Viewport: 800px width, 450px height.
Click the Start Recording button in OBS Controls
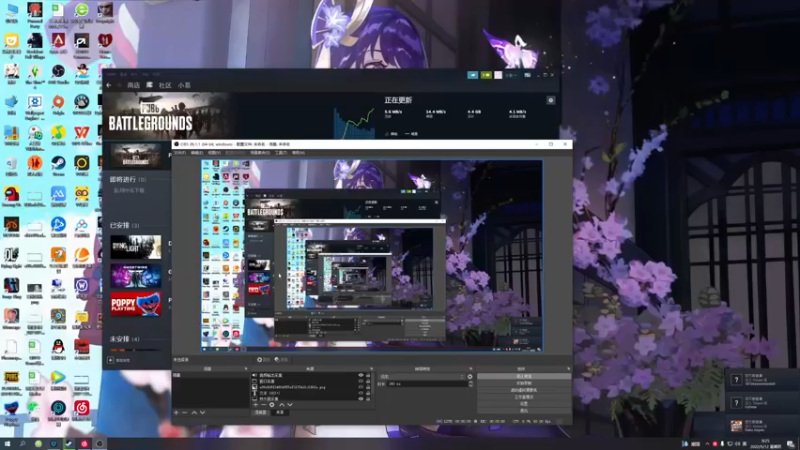[524, 383]
